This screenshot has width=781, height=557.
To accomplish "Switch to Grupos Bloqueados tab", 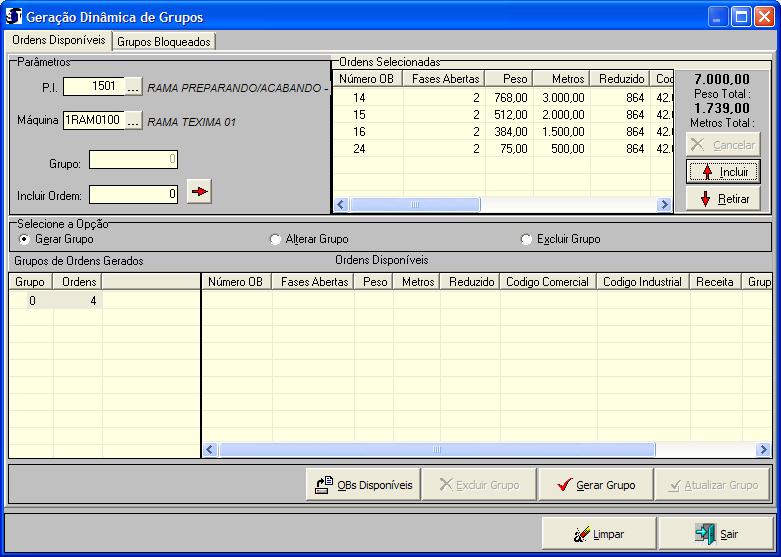I will coord(164,41).
